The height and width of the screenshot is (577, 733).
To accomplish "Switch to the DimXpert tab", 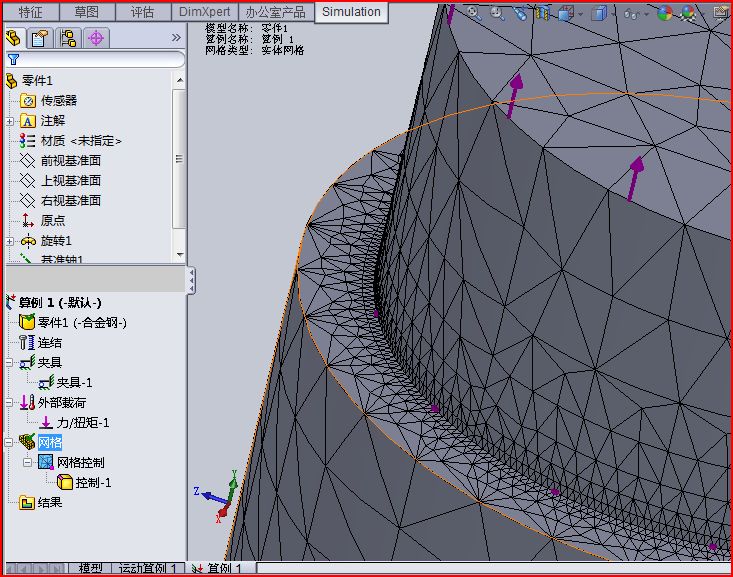I will pos(204,12).
